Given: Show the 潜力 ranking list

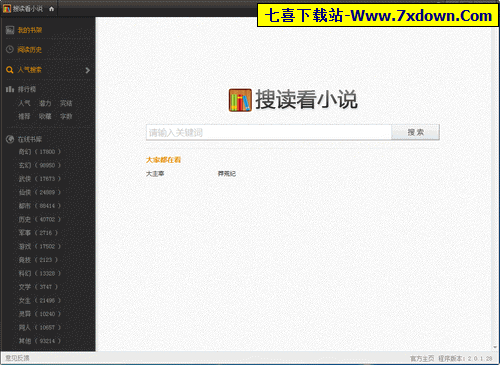Looking at the screenshot, I should tap(45, 103).
